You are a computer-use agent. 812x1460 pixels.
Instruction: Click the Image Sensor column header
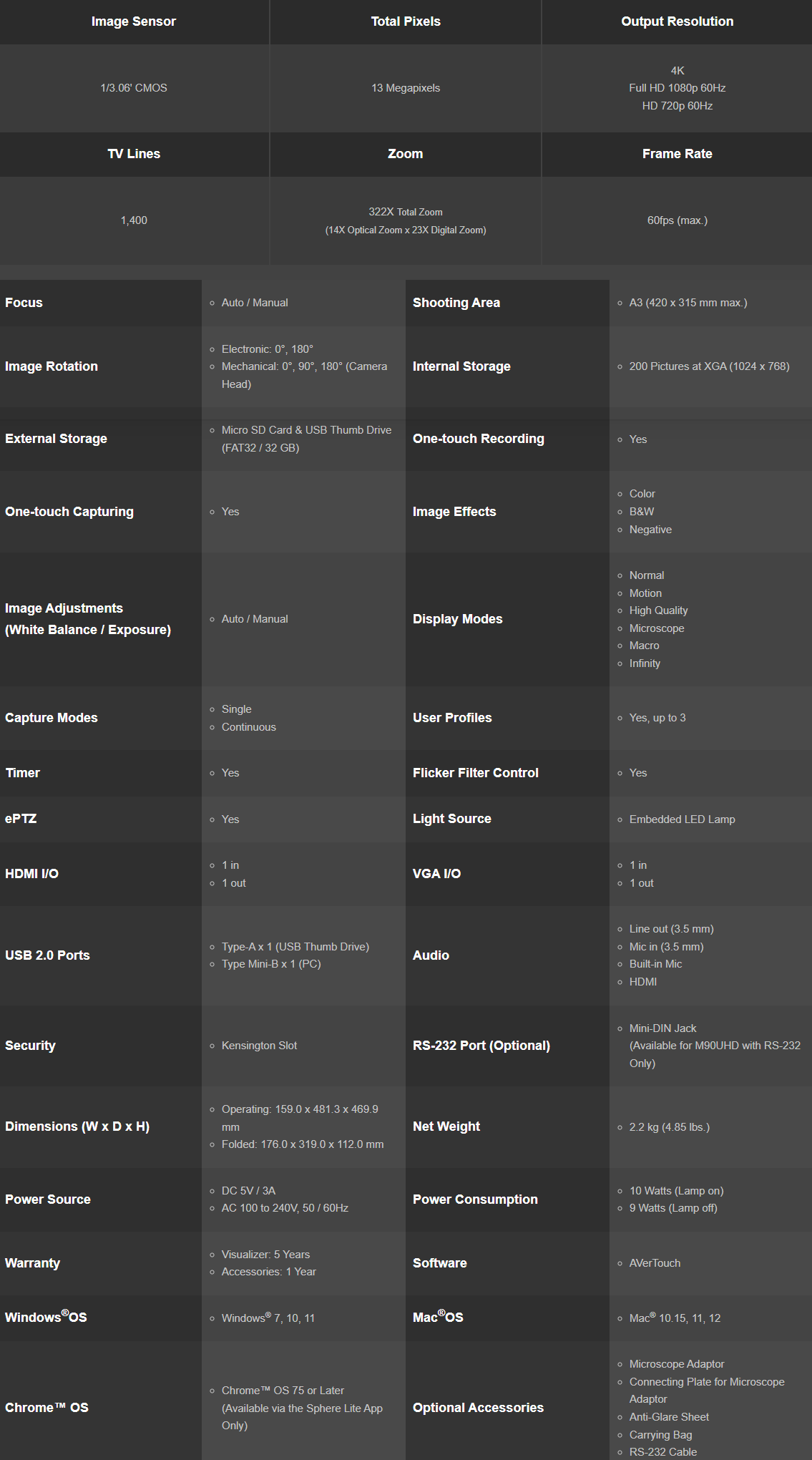pos(133,21)
